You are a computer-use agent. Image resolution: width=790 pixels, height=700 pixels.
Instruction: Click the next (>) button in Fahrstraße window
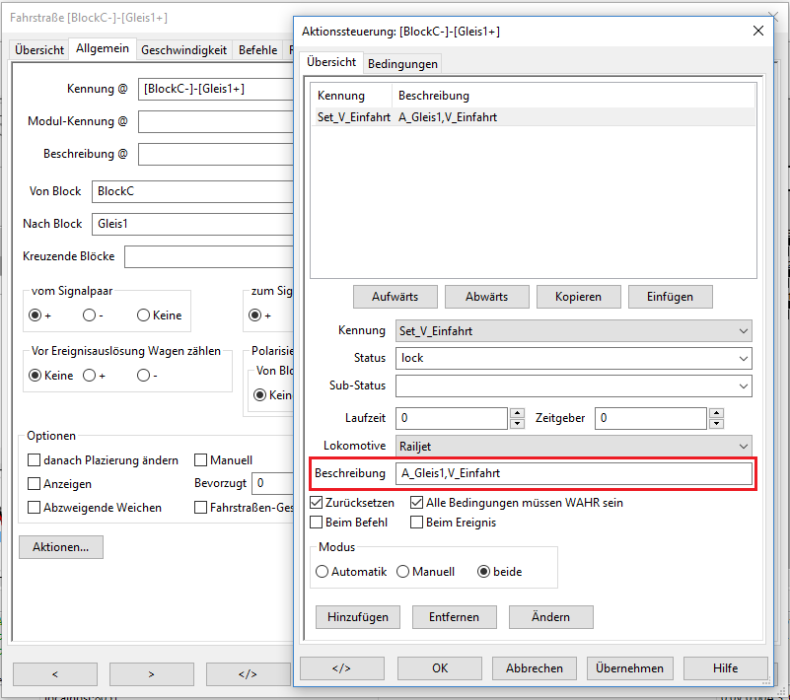pos(150,674)
